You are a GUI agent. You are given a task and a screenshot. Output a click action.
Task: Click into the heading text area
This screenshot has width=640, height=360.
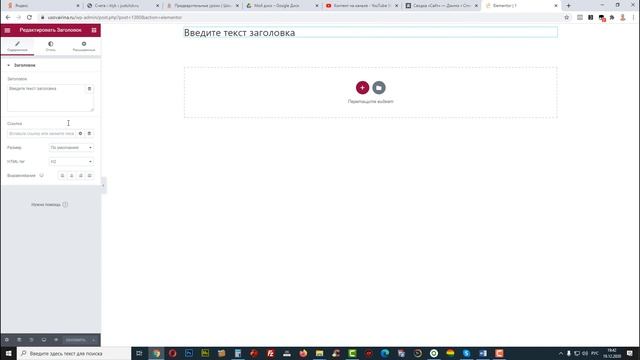click(46, 98)
